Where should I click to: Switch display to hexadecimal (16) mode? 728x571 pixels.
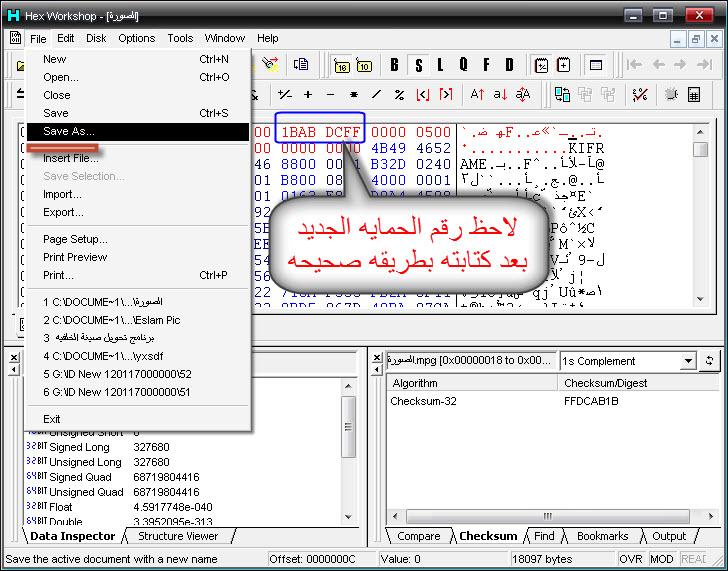(x=342, y=65)
